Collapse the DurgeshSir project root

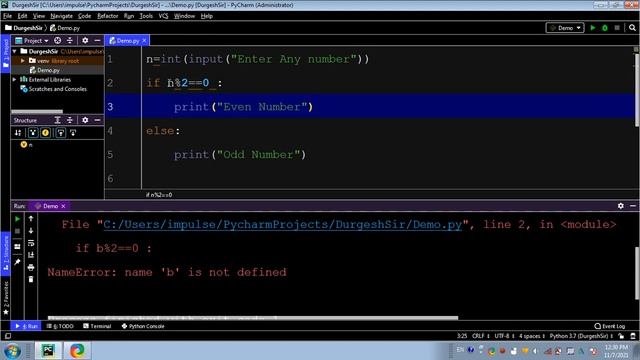[15, 51]
